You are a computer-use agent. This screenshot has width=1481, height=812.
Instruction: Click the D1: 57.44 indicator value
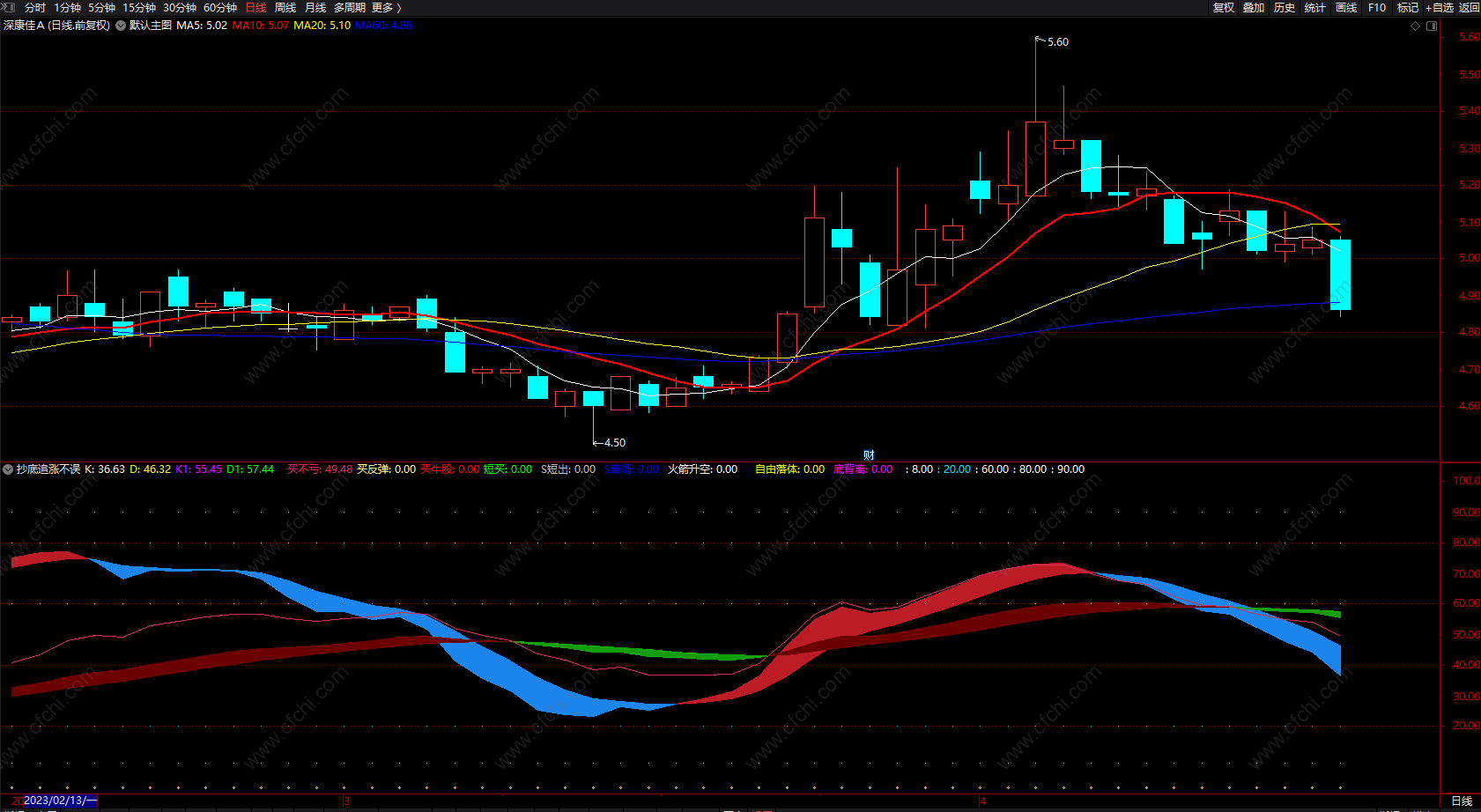(250, 469)
